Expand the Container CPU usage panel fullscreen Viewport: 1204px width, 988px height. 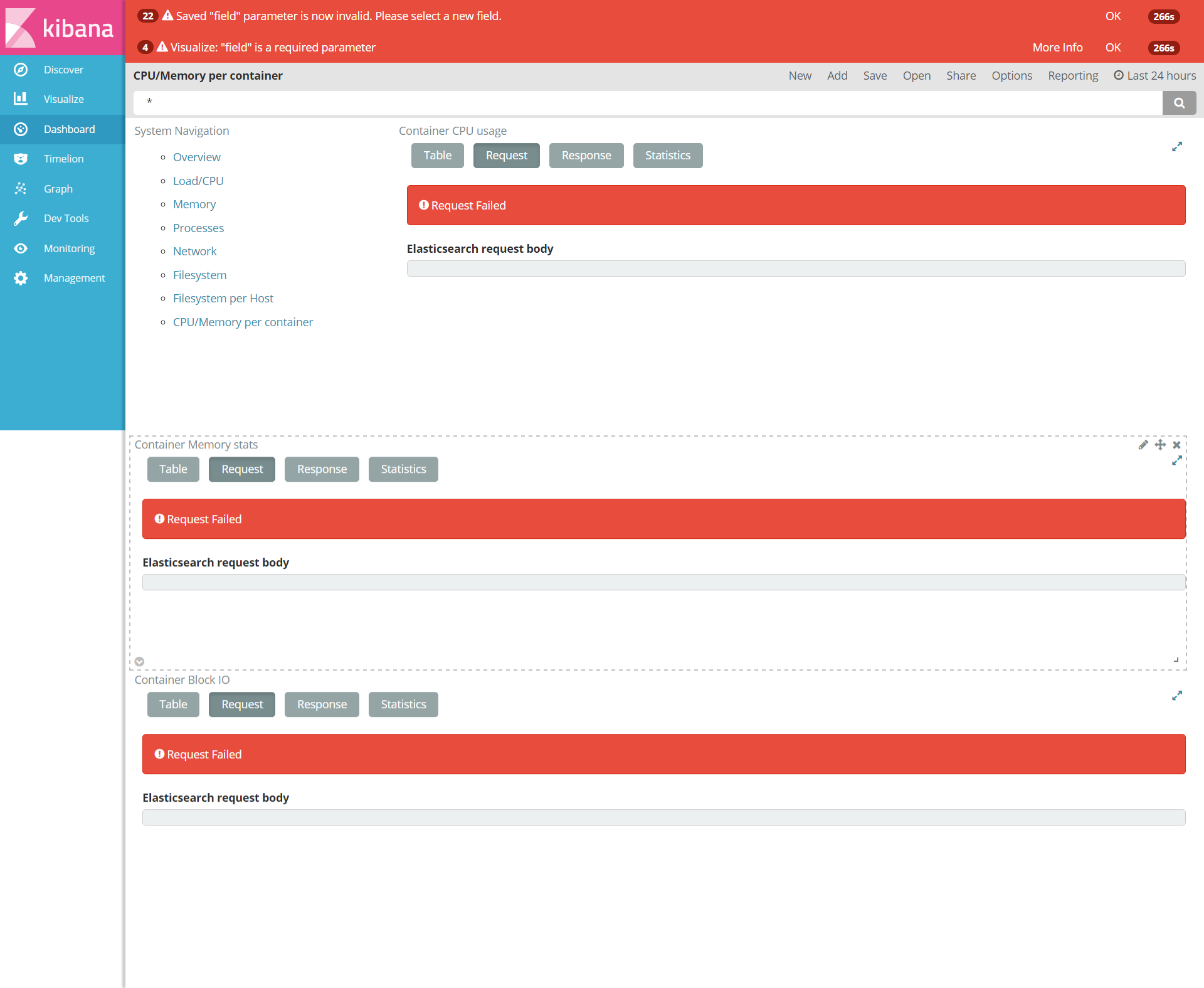pos(1177,146)
